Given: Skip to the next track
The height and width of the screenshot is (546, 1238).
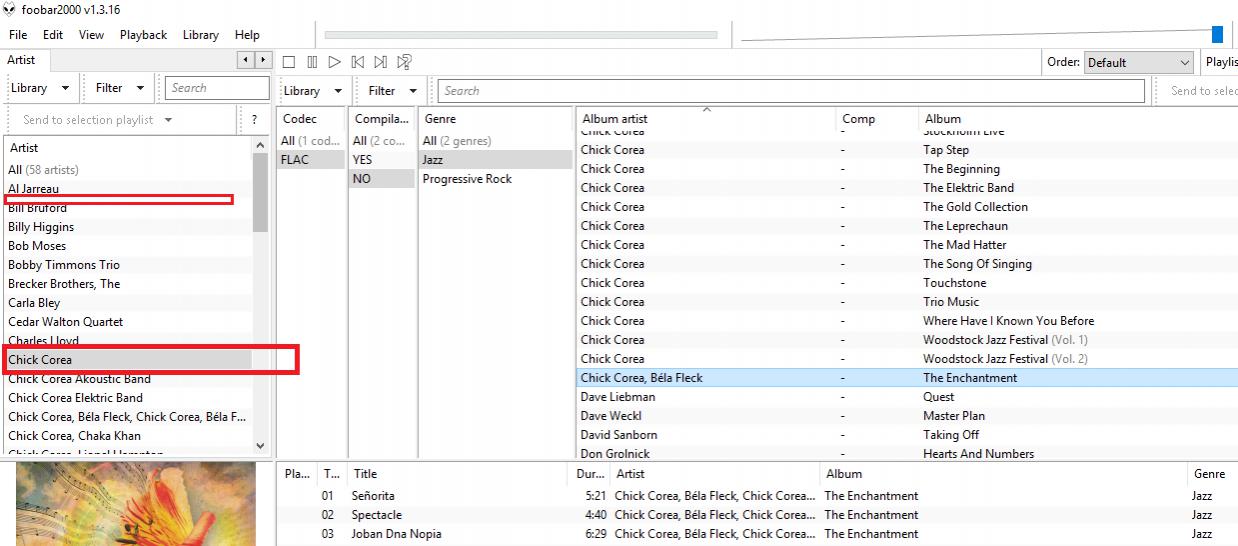Looking at the screenshot, I should pos(380,62).
